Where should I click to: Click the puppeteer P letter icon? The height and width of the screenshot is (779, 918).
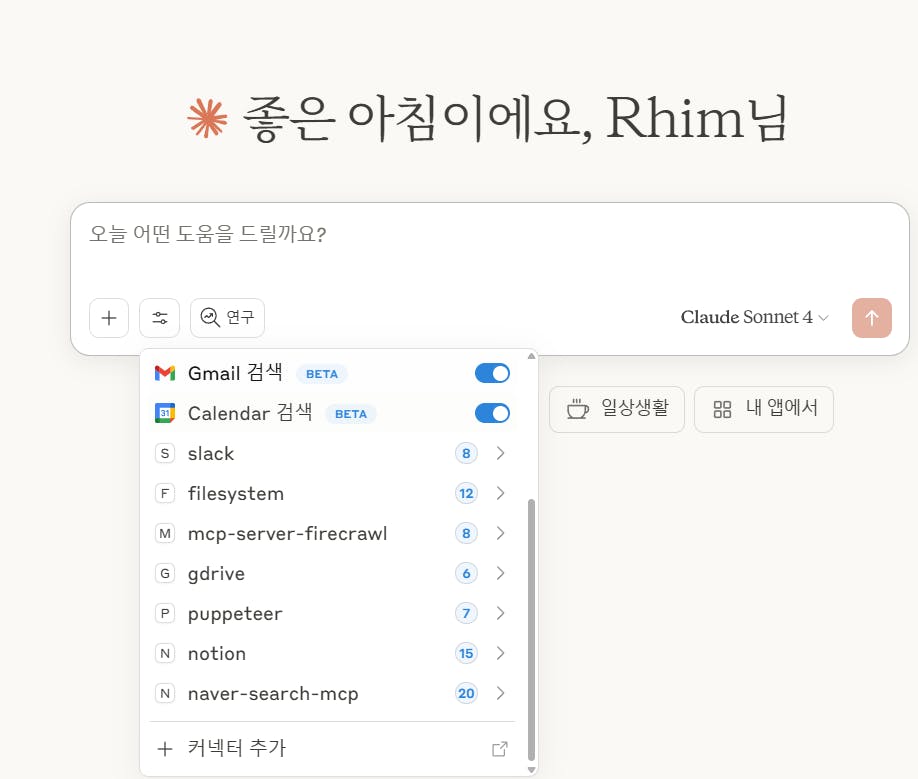(165, 613)
